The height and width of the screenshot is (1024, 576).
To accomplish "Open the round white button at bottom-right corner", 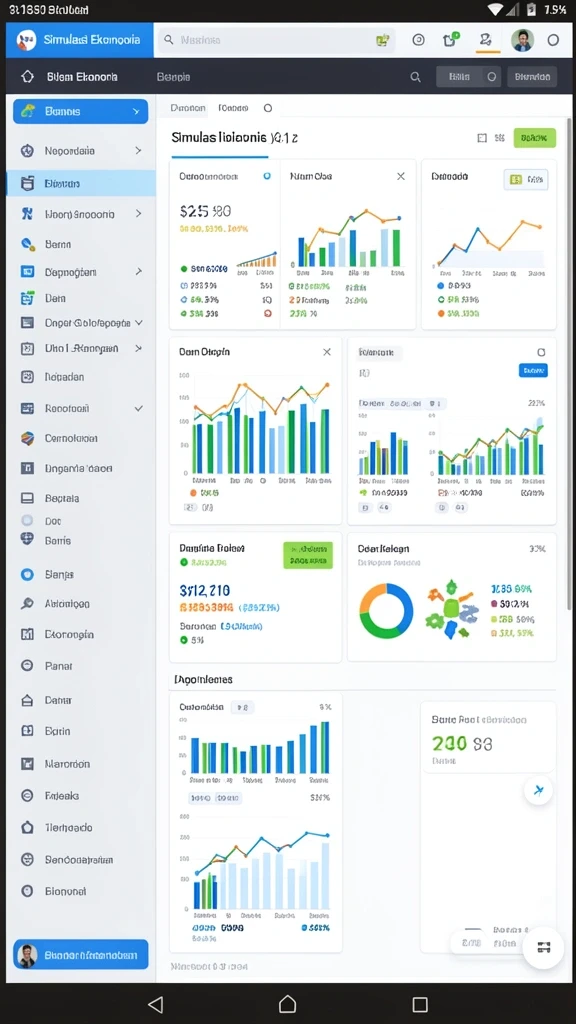I will click(543, 947).
